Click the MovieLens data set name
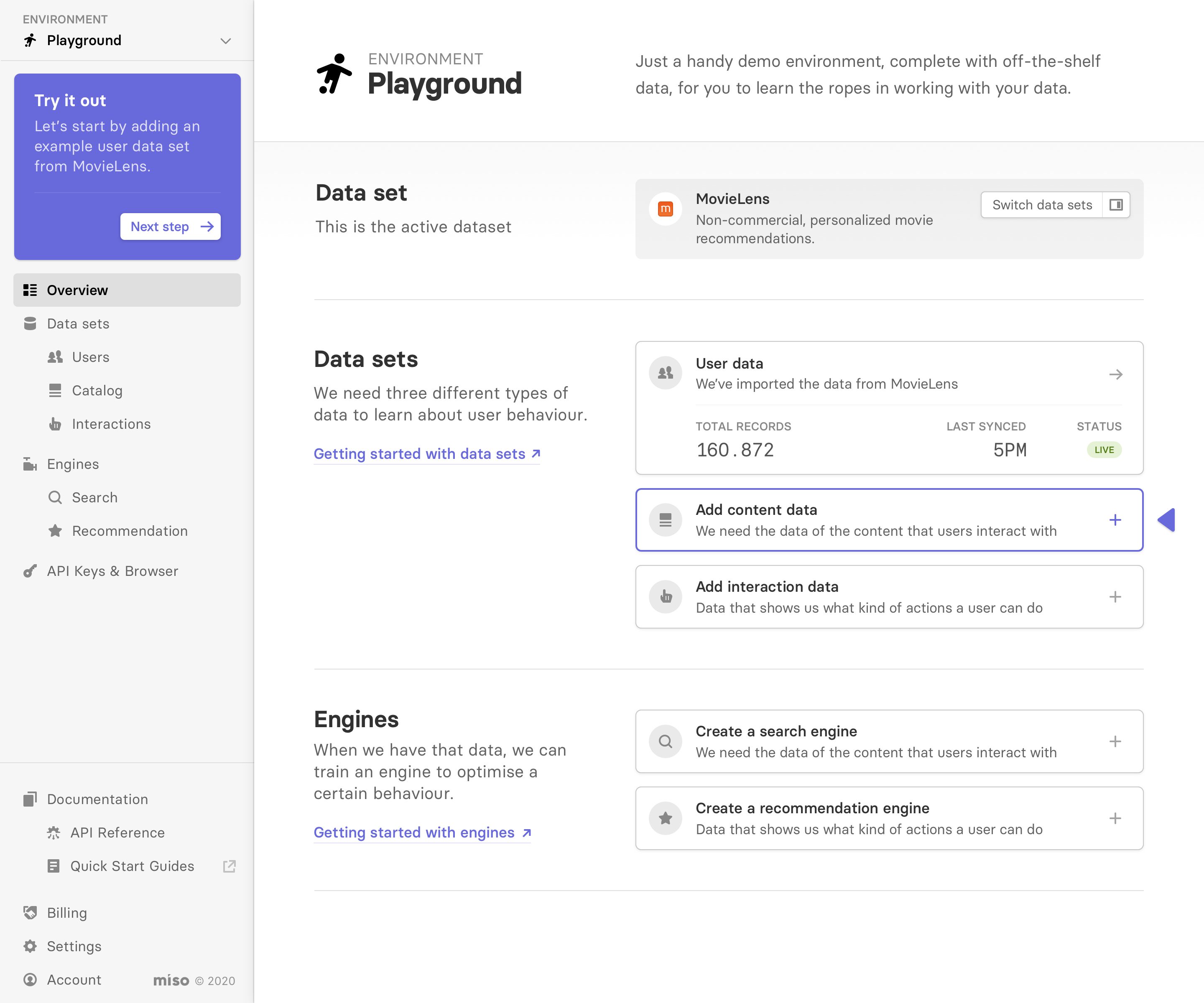This screenshot has height=1003, width=1204. point(732,199)
